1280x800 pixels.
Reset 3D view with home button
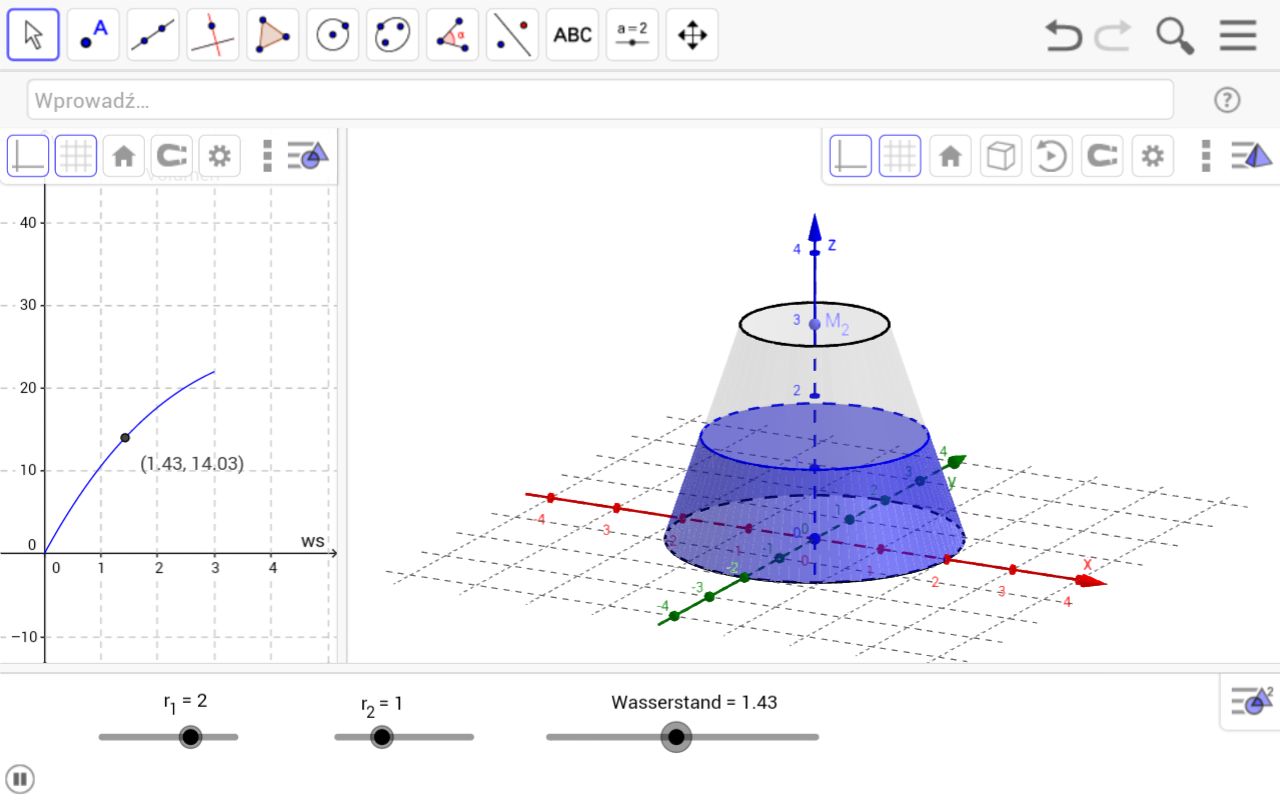click(950, 156)
